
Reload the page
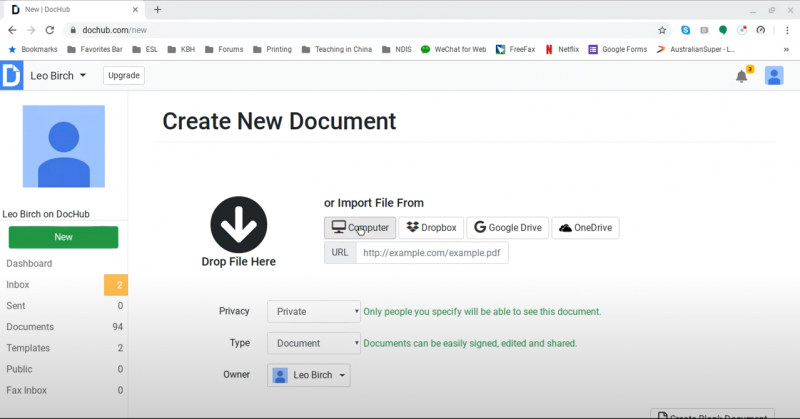tap(50, 30)
